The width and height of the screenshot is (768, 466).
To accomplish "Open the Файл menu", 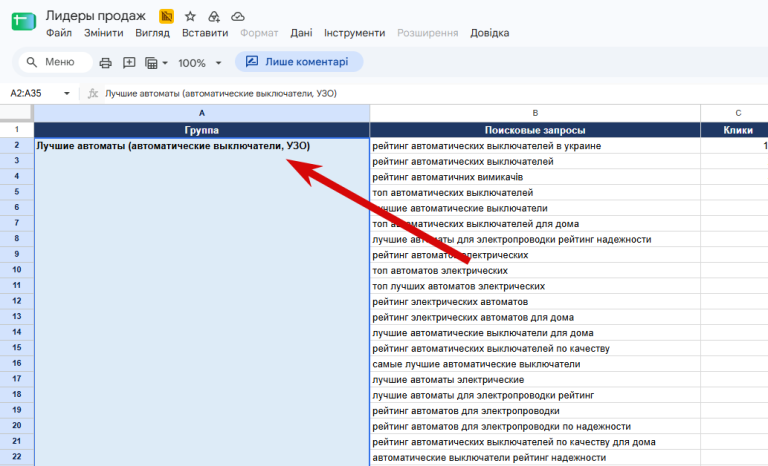I will click(59, 33).
